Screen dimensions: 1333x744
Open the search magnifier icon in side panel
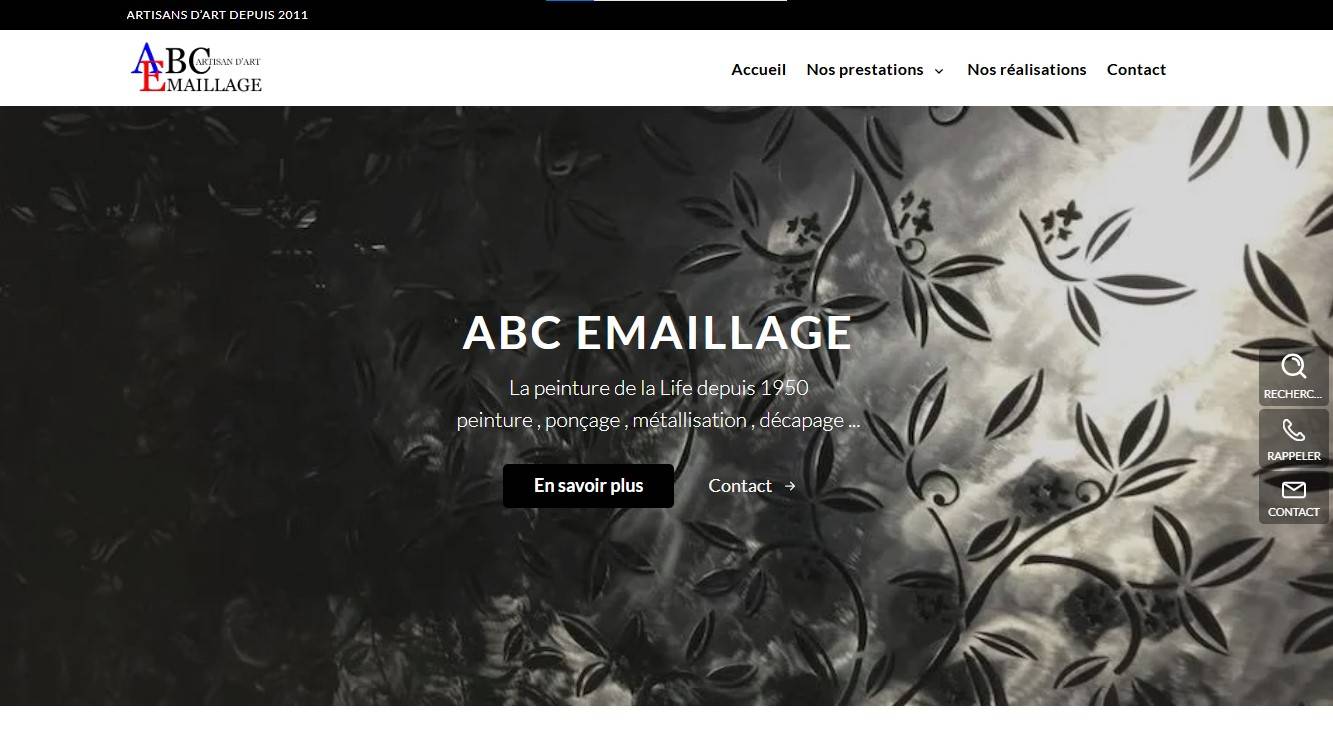click(1294, 366)
